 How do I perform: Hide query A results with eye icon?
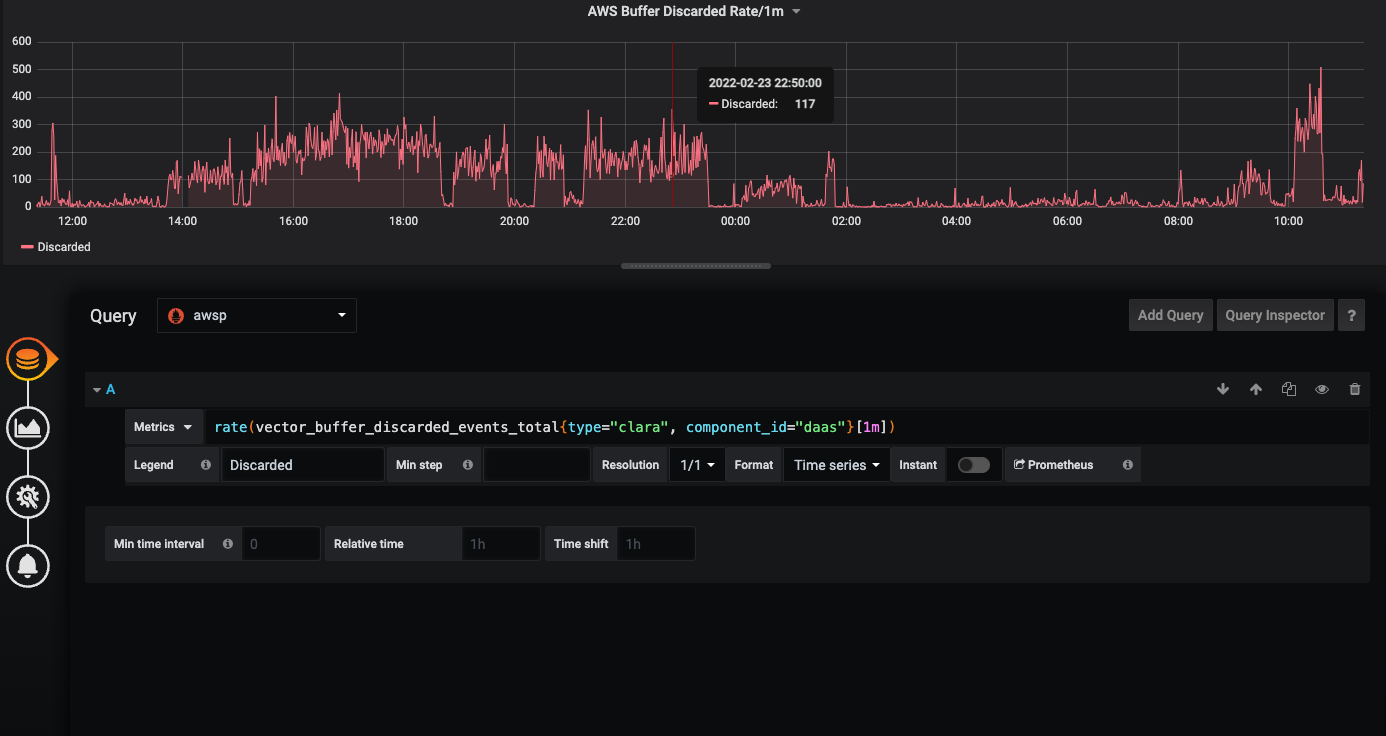[1321, 389]
